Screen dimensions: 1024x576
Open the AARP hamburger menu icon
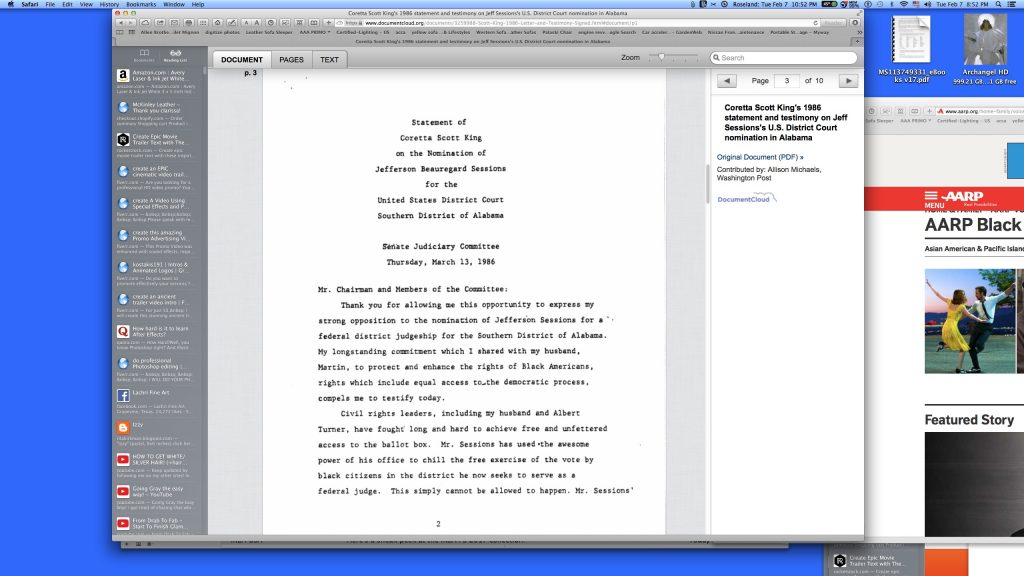click(931, 197)
